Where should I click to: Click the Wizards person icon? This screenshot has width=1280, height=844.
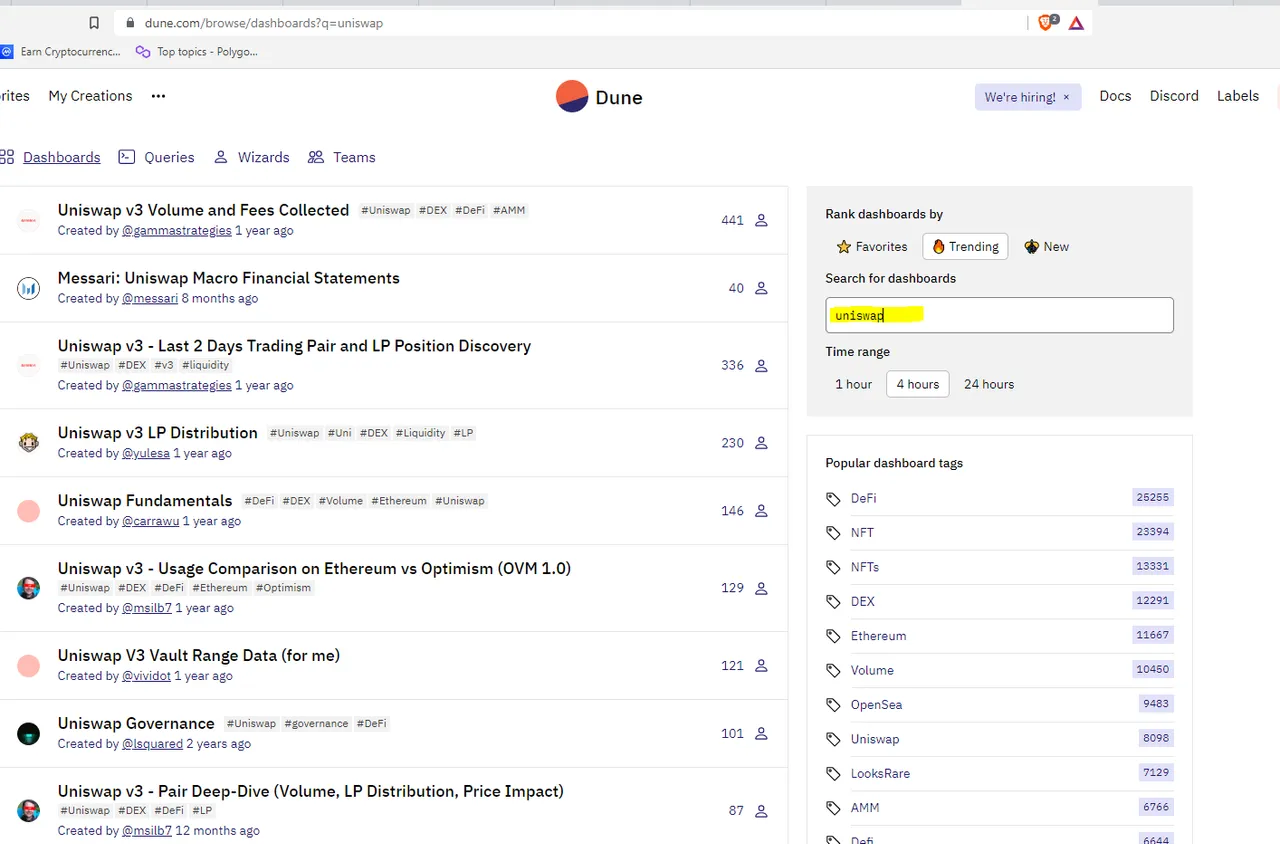pos(221,157)
